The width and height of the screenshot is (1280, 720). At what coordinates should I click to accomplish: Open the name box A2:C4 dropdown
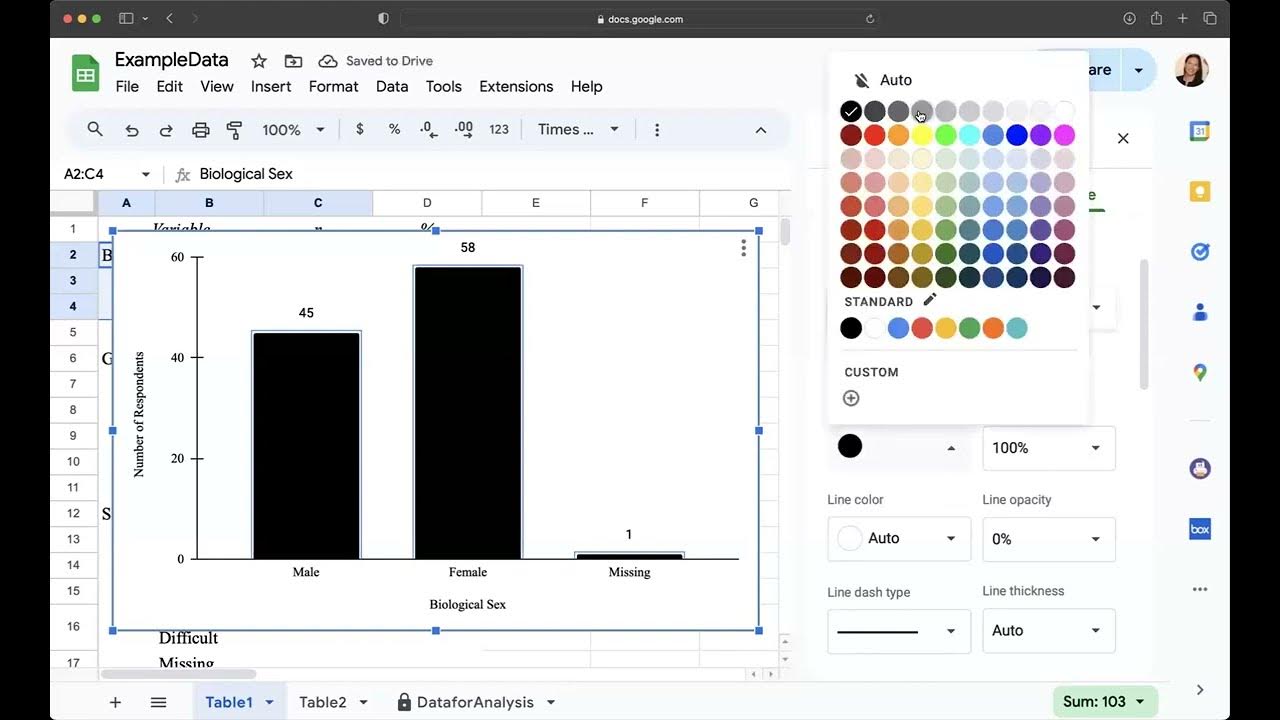coord(145,174)
